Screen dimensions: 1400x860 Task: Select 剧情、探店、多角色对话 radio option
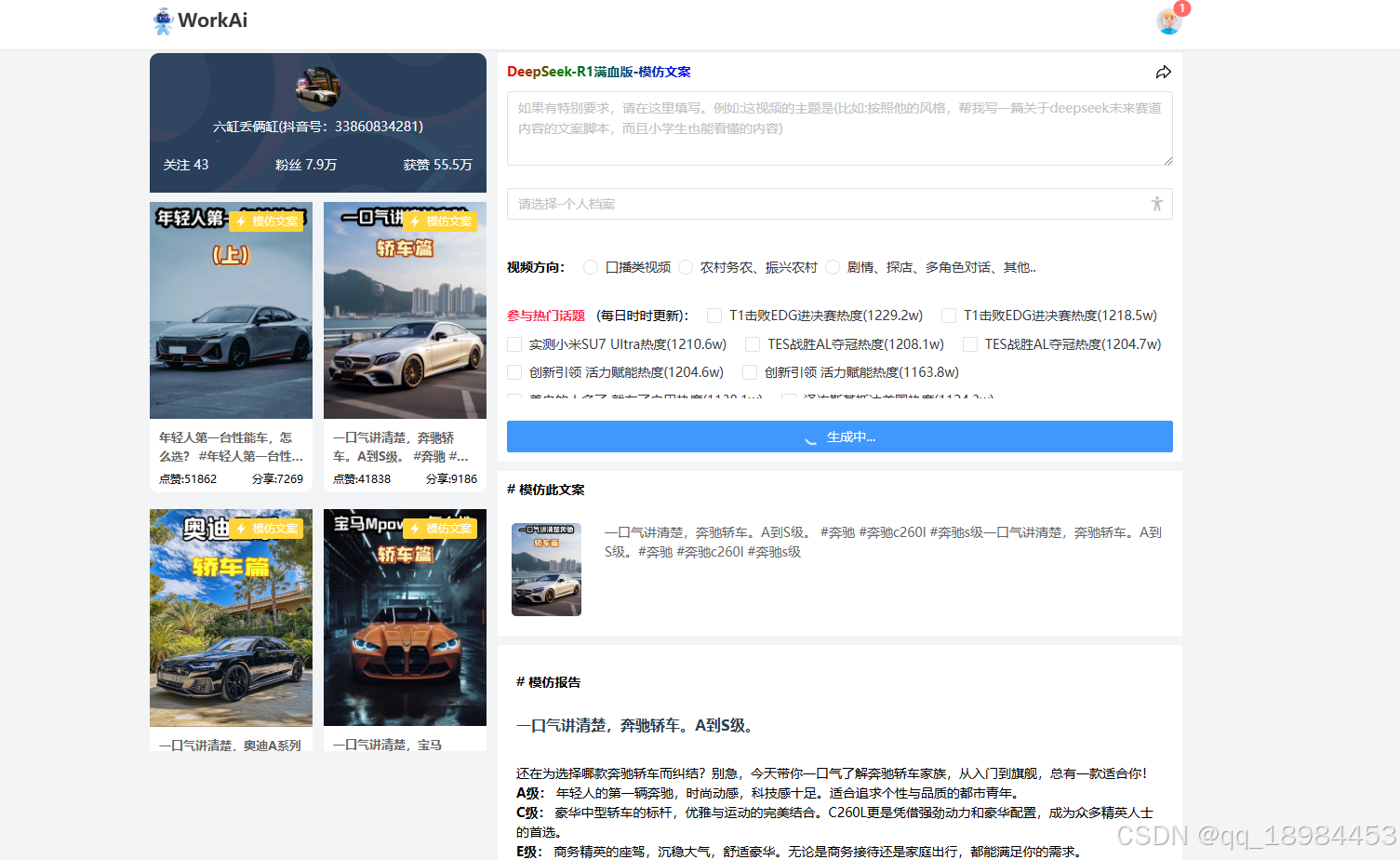coord(833,267)
